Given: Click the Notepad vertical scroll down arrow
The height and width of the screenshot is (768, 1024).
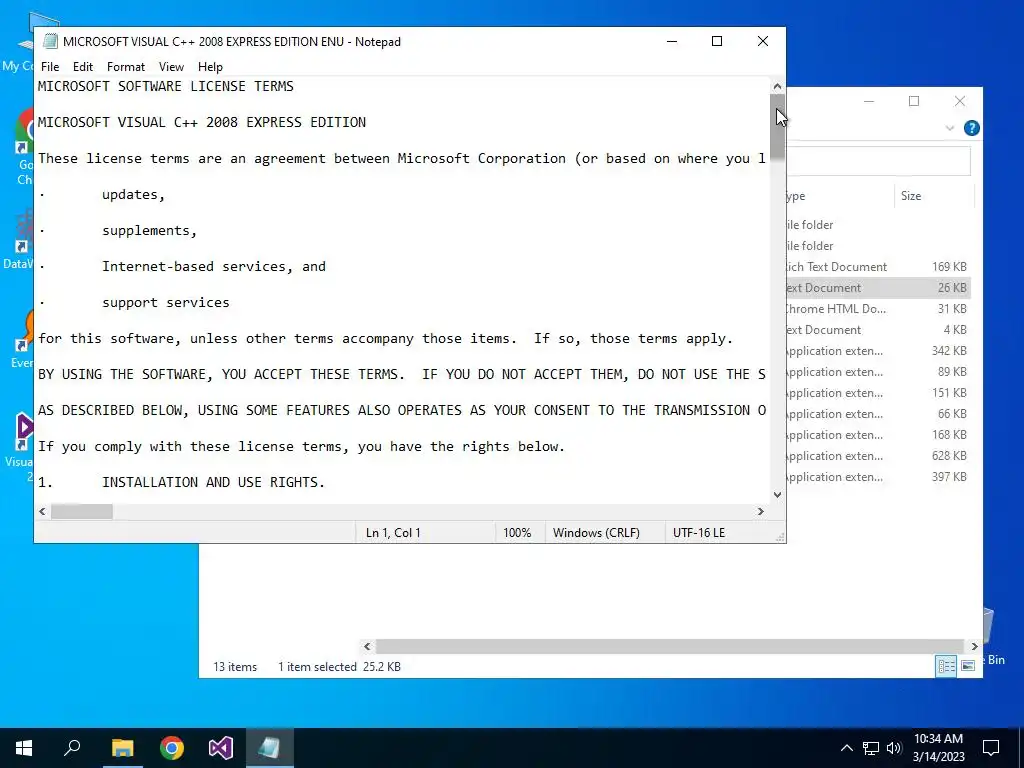Looking at the screenshot, I should [x=777, y=495].
